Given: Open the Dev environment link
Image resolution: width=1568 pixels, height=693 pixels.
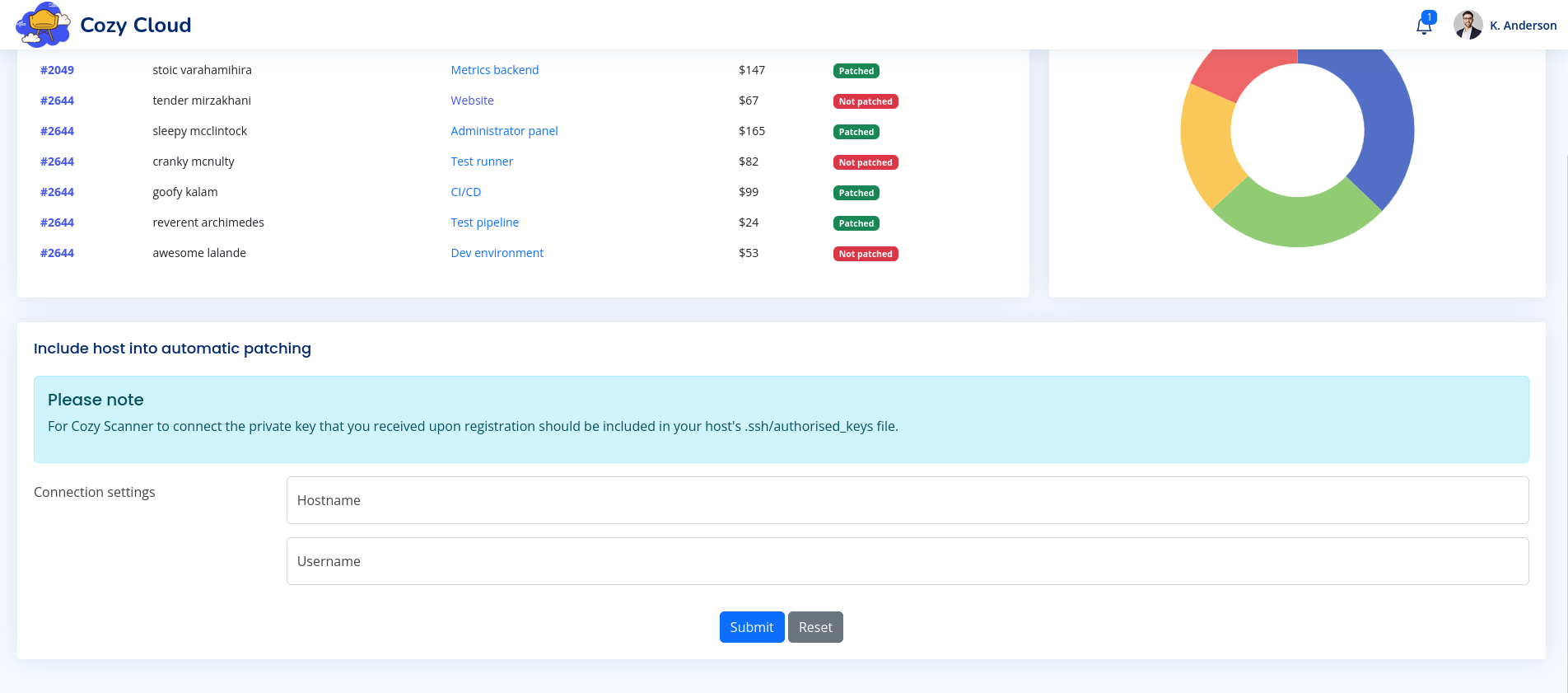Looking at the screenshot, I should click(x=497, y=253).
